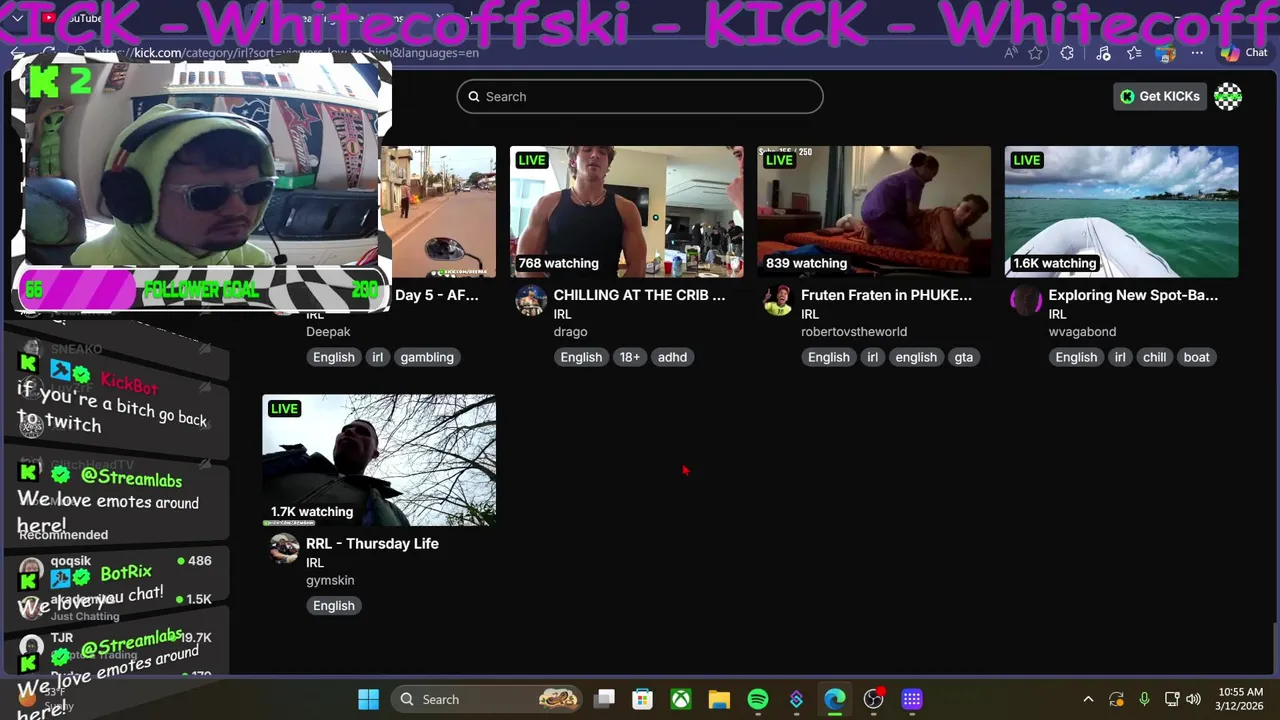Open the drago channel name link

point(570,332)
